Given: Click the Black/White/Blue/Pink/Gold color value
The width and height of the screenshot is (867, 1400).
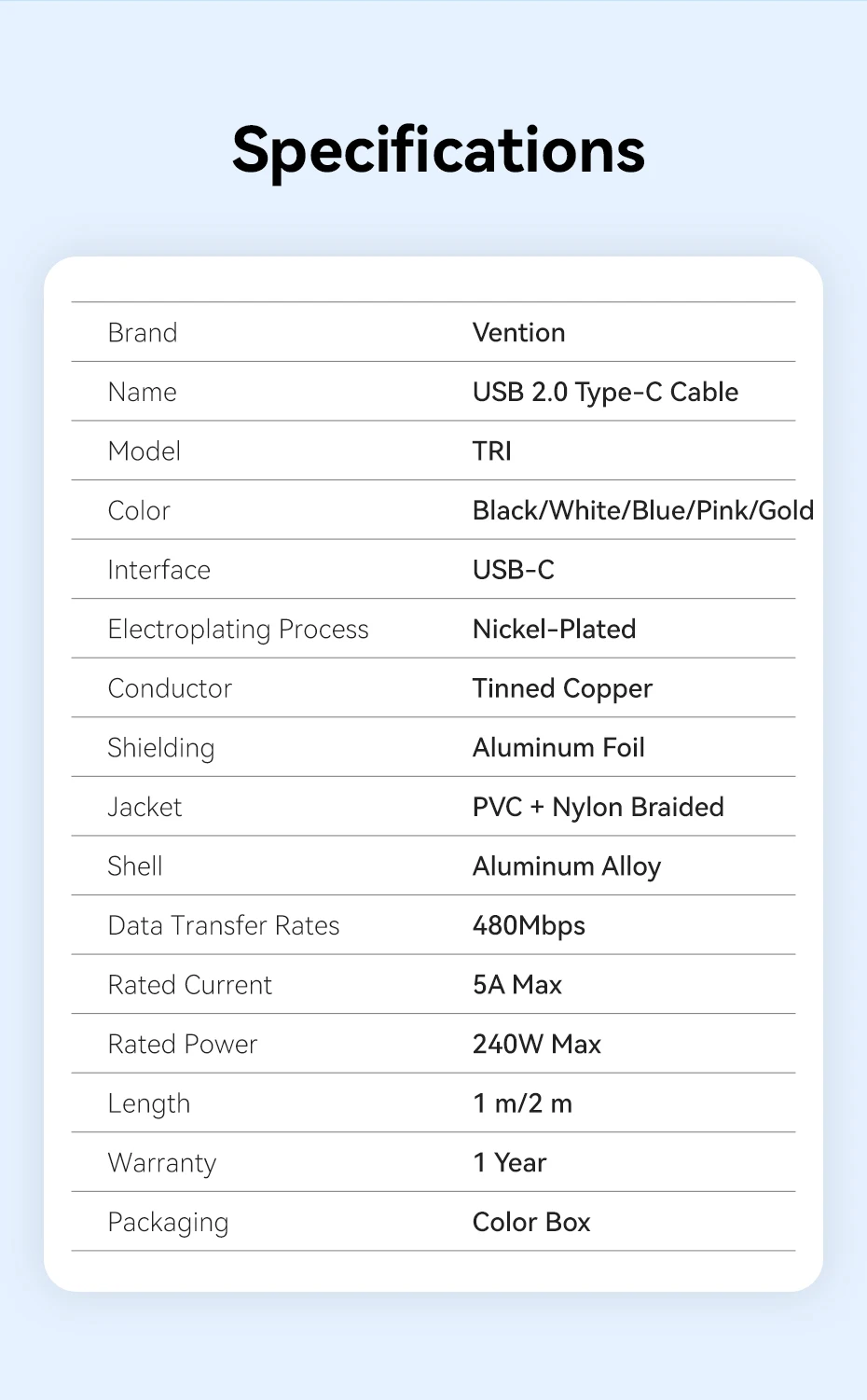Looking at the screenshot, I should pos(642,510).
